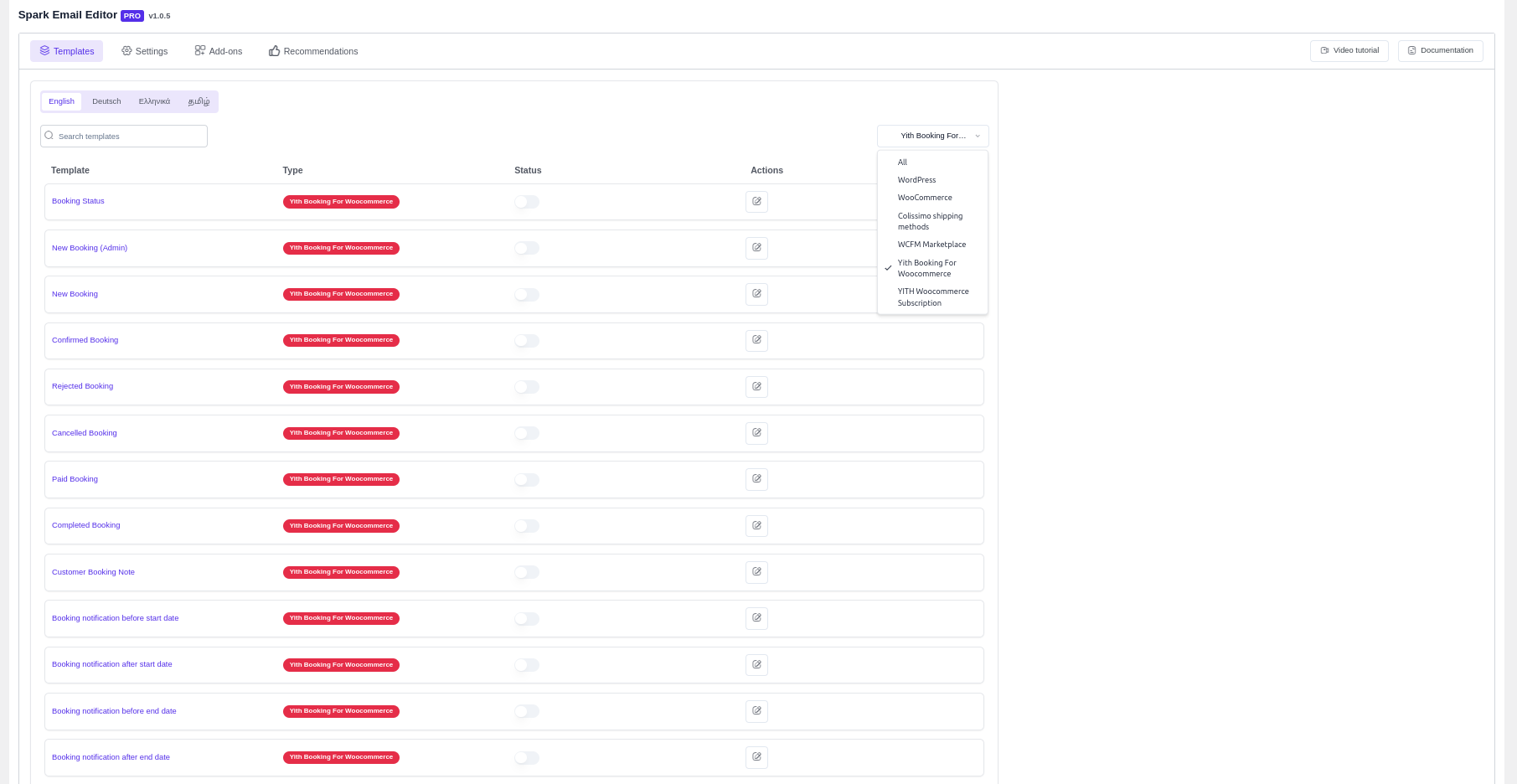Screen dimensions: 1517x784
Task: Open the Add-ons tab
Action: (x=218, y=51)
